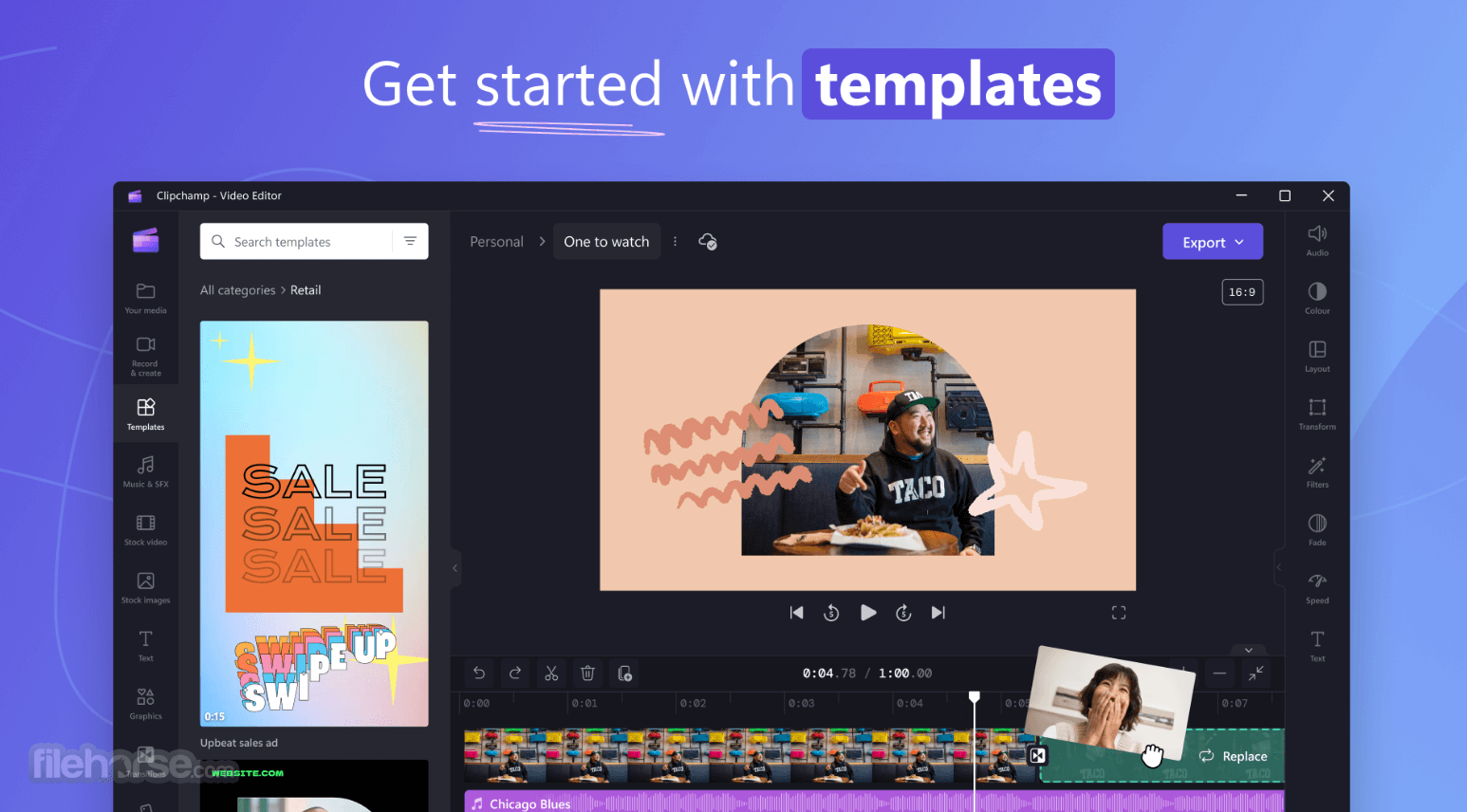Redo the last edit
Viewport: 1467px width, 812px height.
pos(515,674)
